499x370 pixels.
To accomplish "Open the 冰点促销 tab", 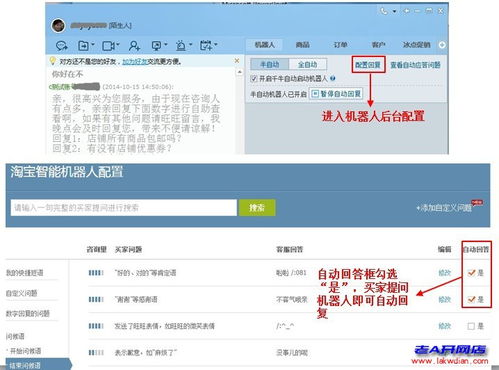I will tap(417, 45).
